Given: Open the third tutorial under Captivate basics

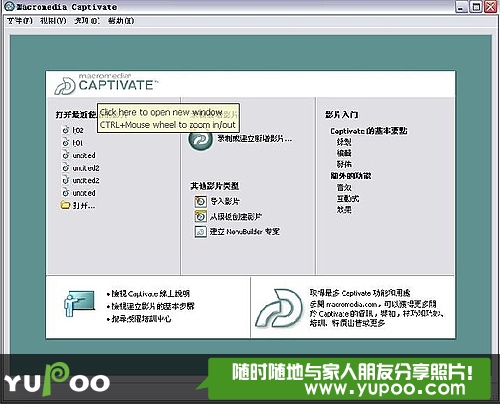Looking at the screenshot, I should 344,164.
